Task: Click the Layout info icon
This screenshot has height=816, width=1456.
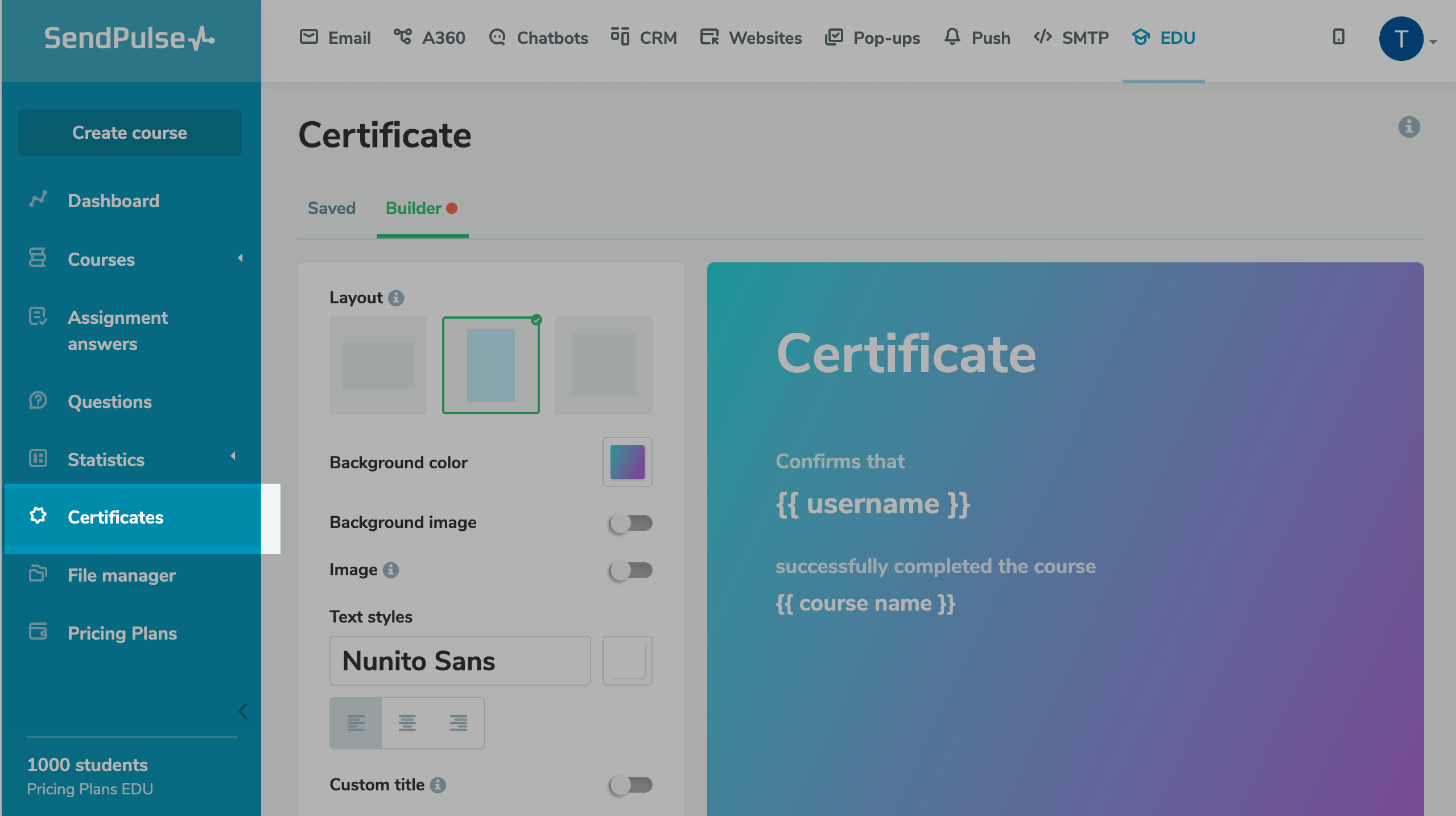Action: click(396, 298)
